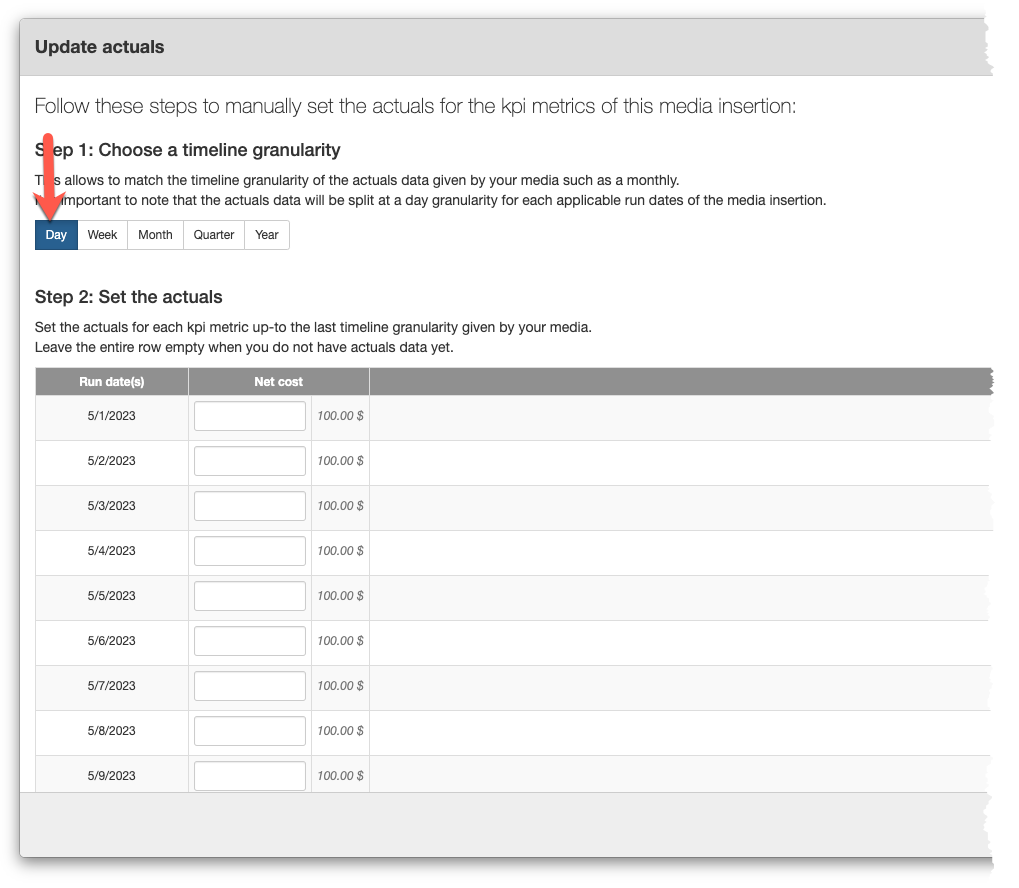Click the Net cost input for 5/1/2023
Image resolution: width=1019 pixels, height=888 pixels.
249,415
